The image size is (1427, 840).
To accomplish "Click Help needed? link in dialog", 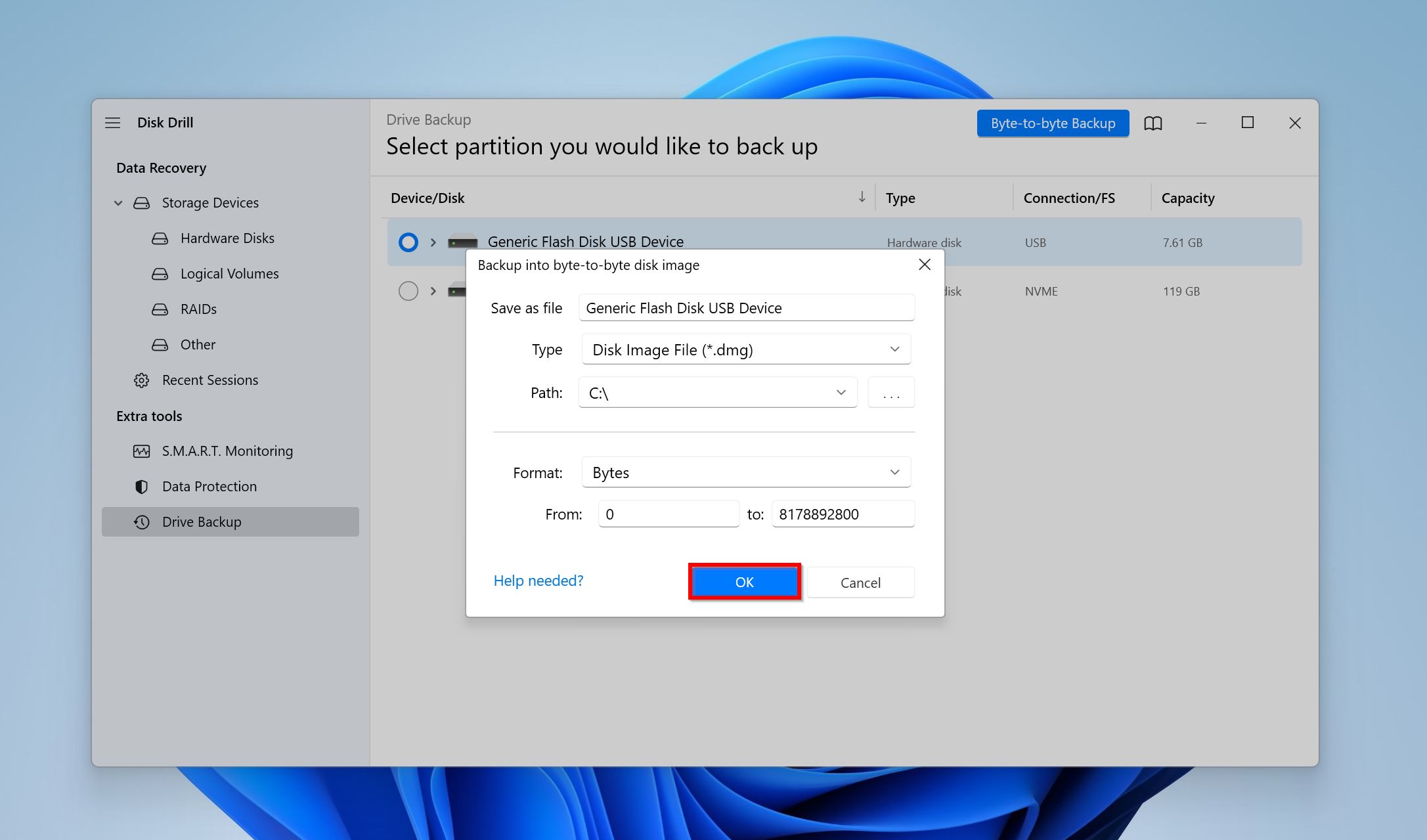I will click(538, 580).
